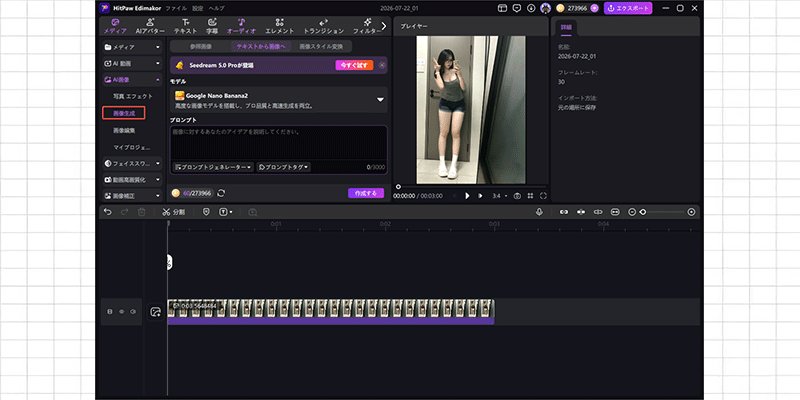The height and width of the screenshot is (400, 800).
Task: Open the 設定 menu
Action: (197, 8)
